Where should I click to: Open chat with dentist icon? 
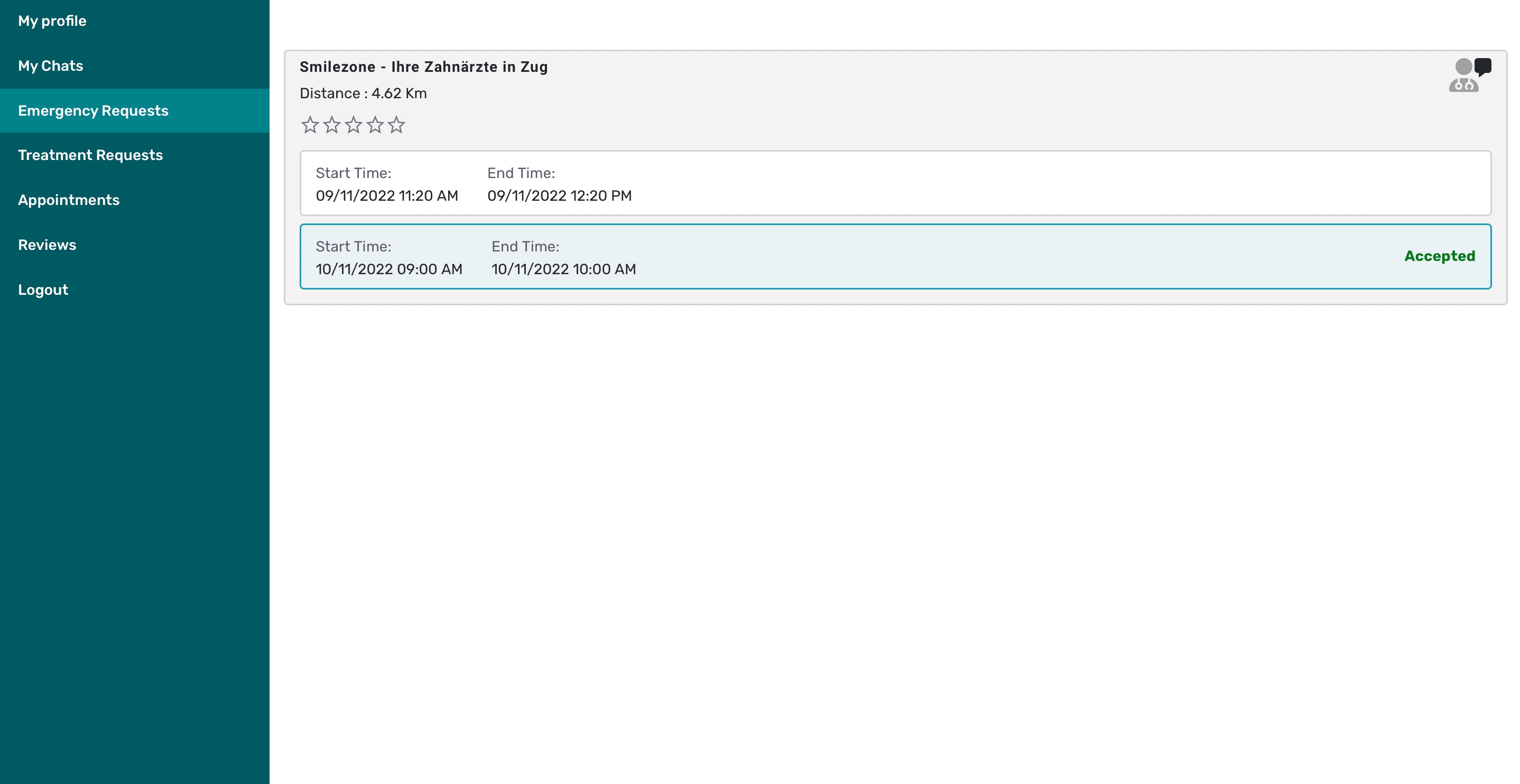click(1470, 75)
